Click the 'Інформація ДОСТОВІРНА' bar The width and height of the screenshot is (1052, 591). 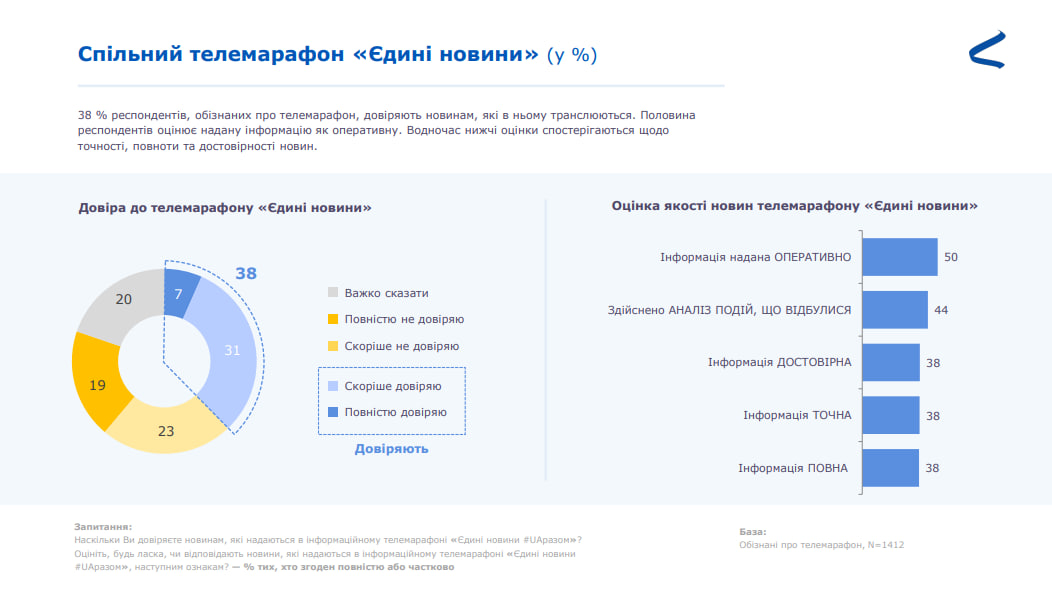tap(890, 362)
